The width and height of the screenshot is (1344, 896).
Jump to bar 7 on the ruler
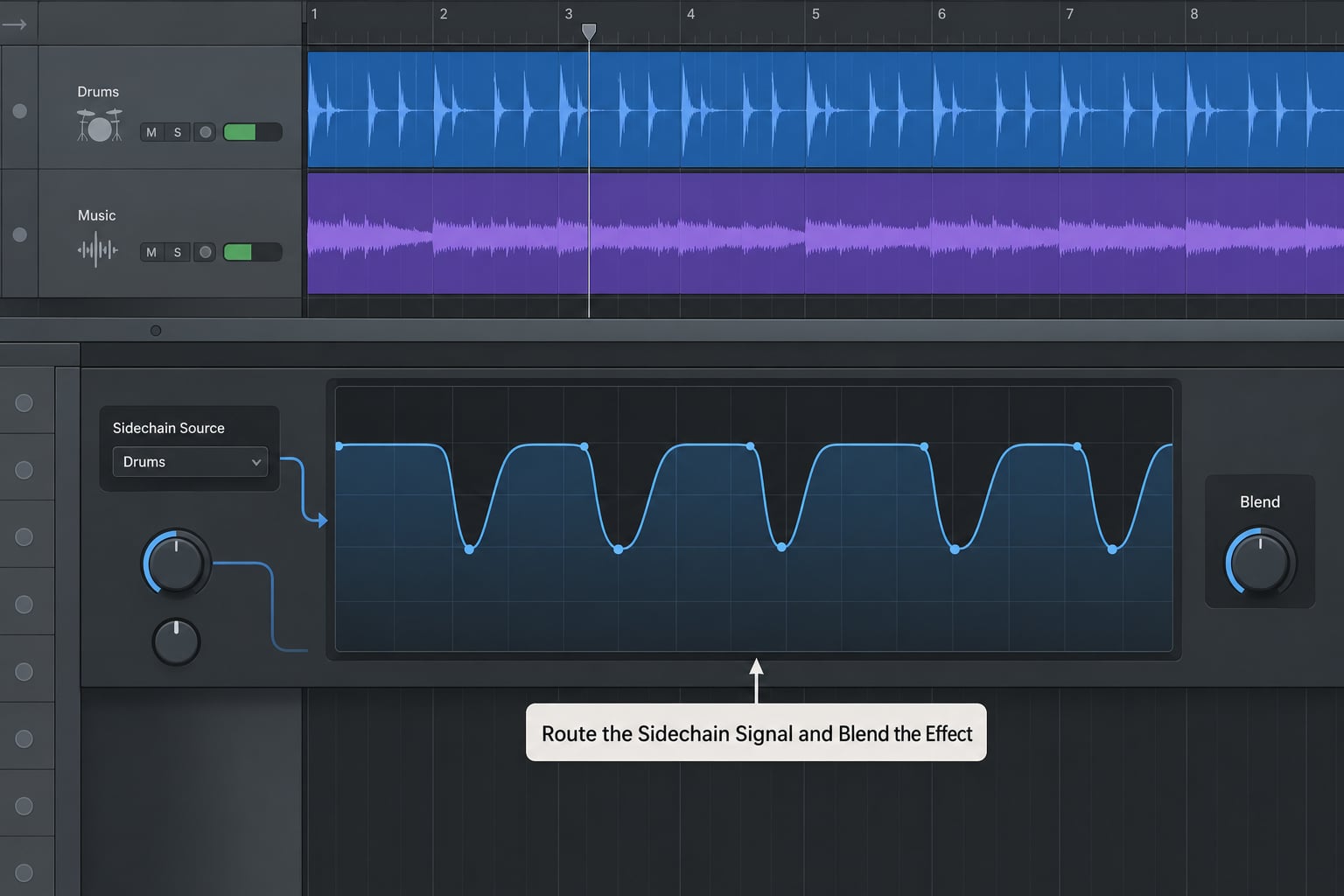click(1069, 14)
